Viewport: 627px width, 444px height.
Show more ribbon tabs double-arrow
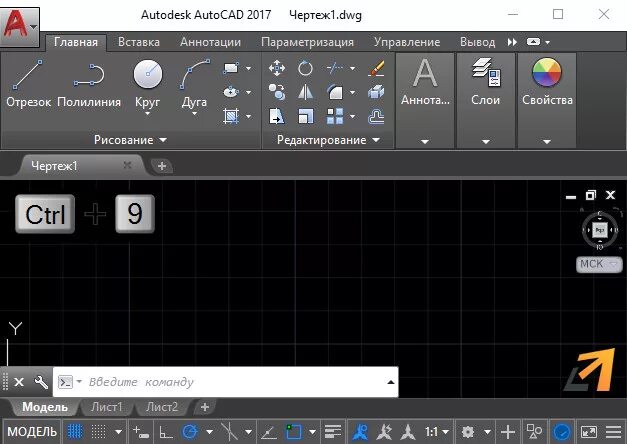point(512,42)
